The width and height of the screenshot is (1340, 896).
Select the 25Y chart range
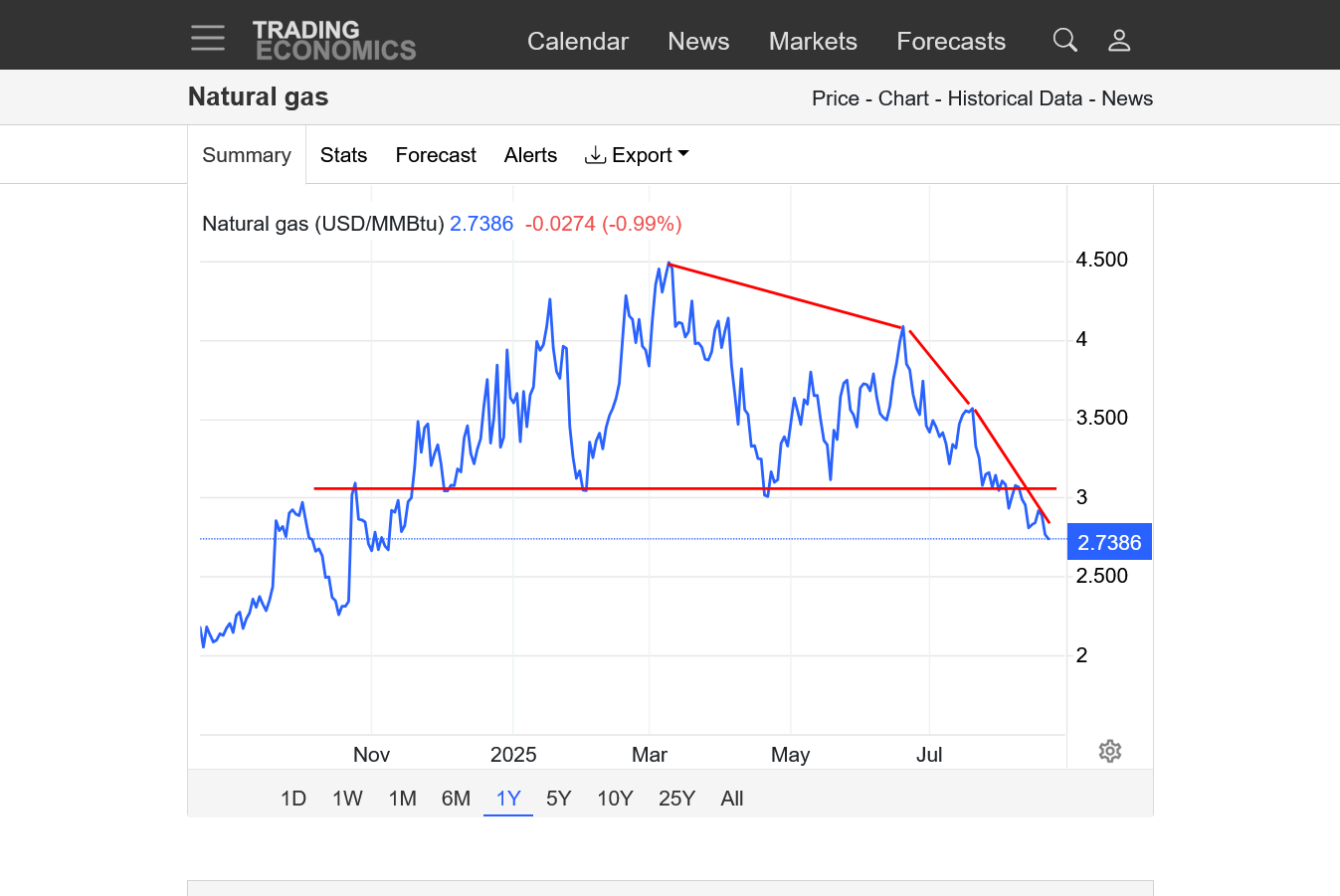tap(676, 799)
